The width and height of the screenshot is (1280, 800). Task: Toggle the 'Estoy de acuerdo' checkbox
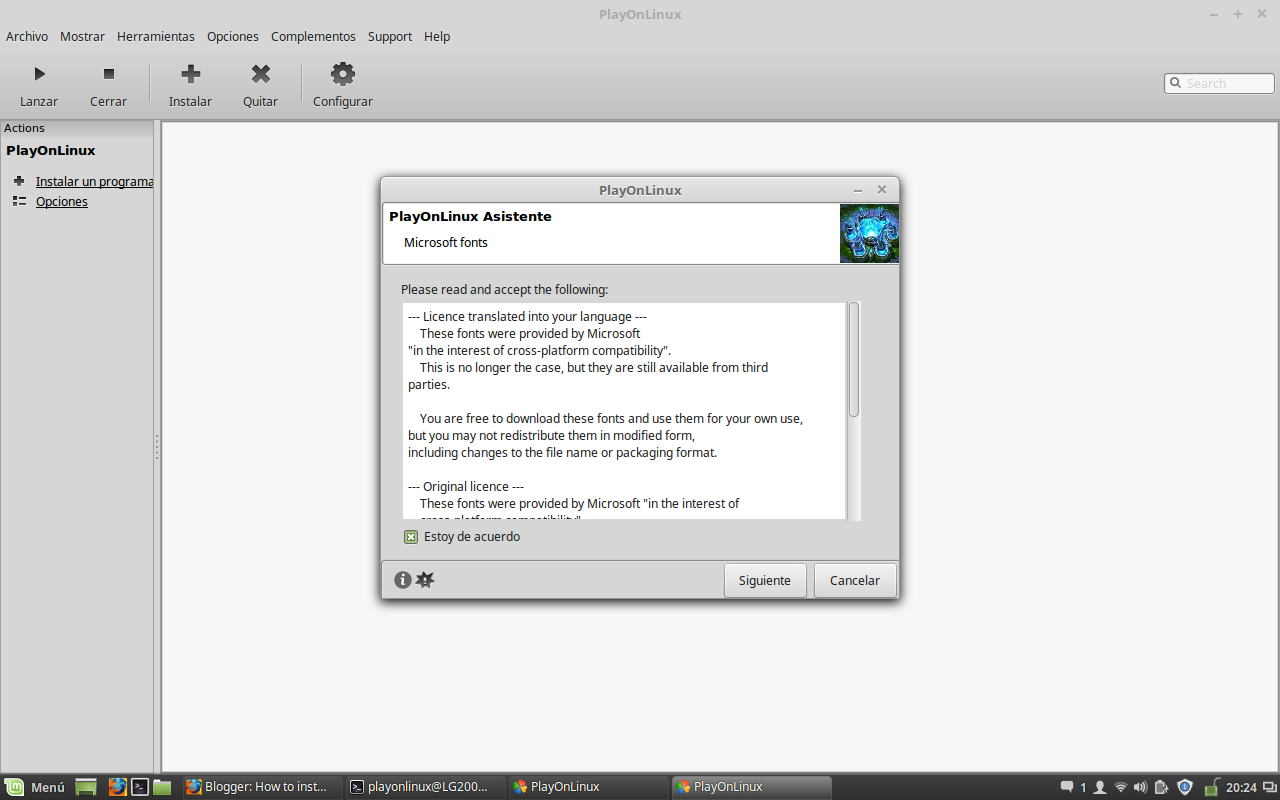tap(411, 537)
